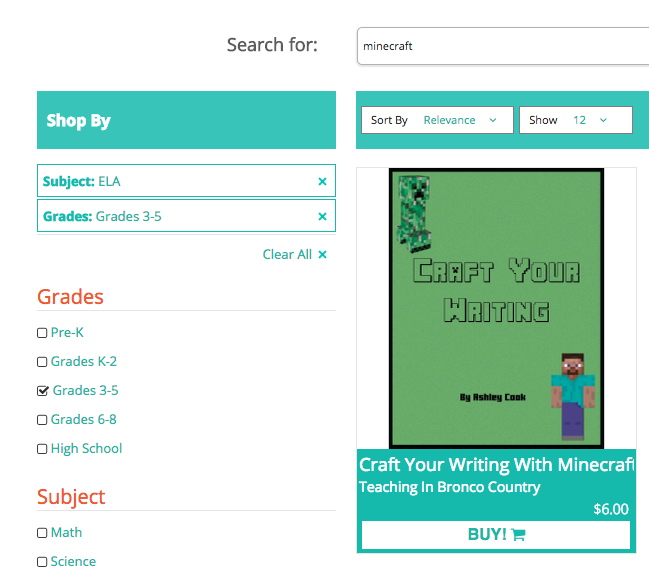Click the Clear All link text
Viewport: 649px width, 574px height.
pos(287,255)
